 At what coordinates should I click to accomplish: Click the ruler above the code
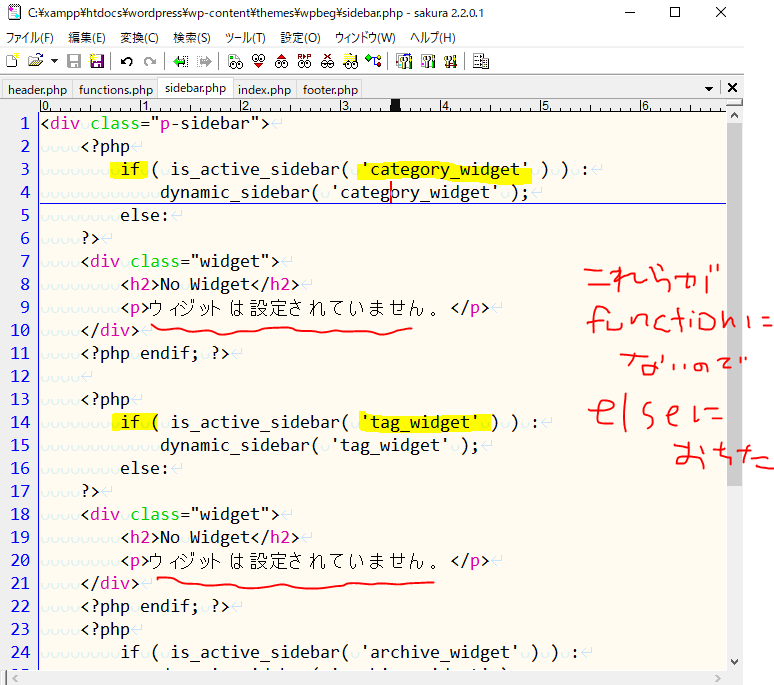click(383, 106)
